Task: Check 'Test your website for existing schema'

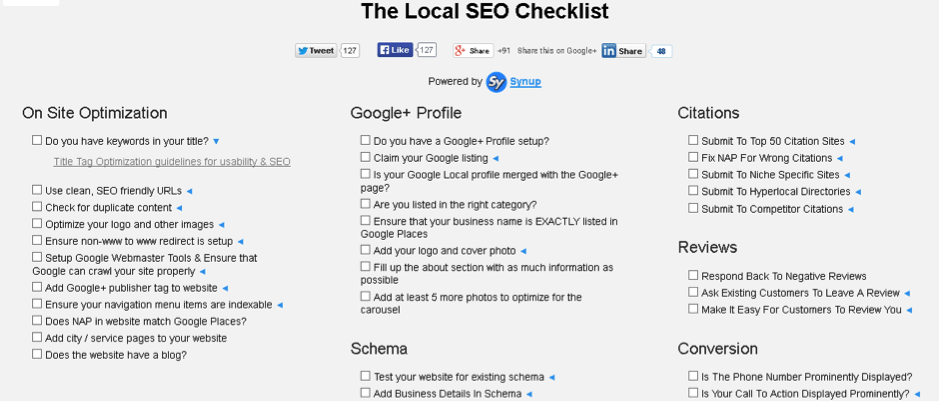Action: [365, 376]
